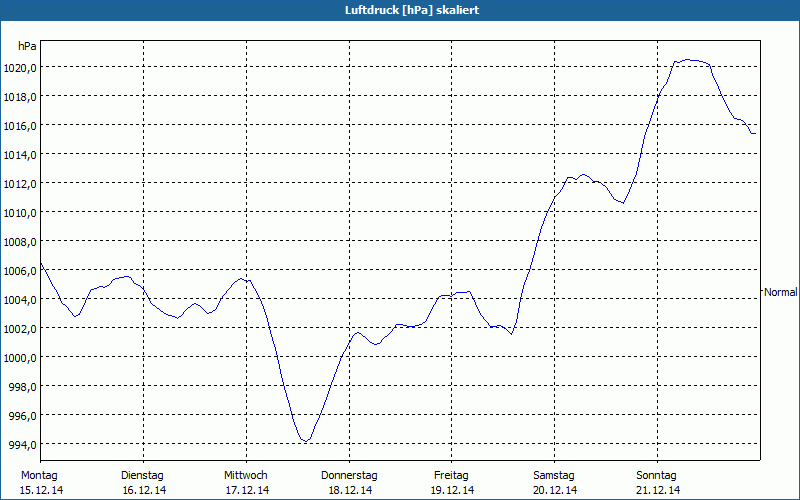Select the Sonntag 21.12.14 axis label

tap(657, 483)
